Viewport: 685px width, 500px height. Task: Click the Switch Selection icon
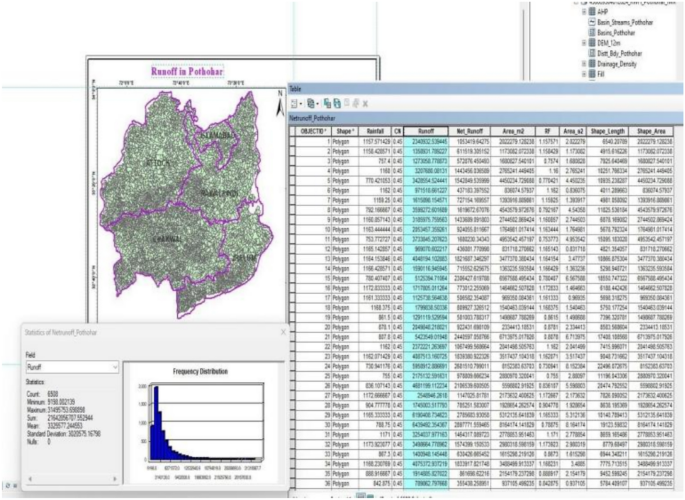tap(336, 103)
